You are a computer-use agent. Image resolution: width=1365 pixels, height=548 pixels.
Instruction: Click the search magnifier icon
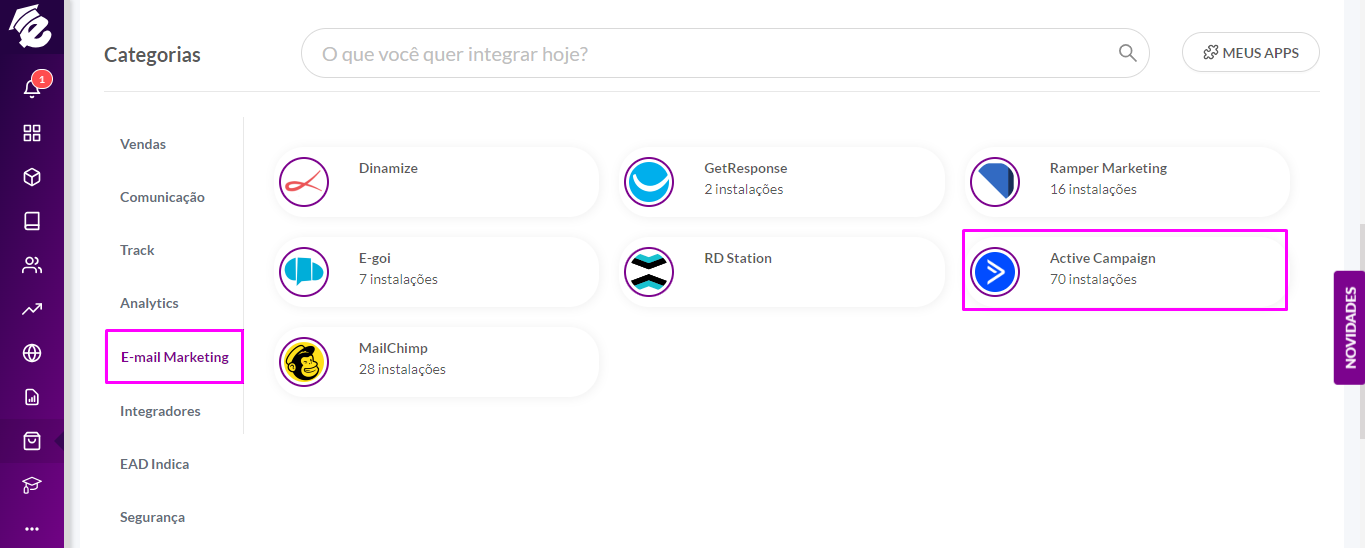pos(1127,53)
